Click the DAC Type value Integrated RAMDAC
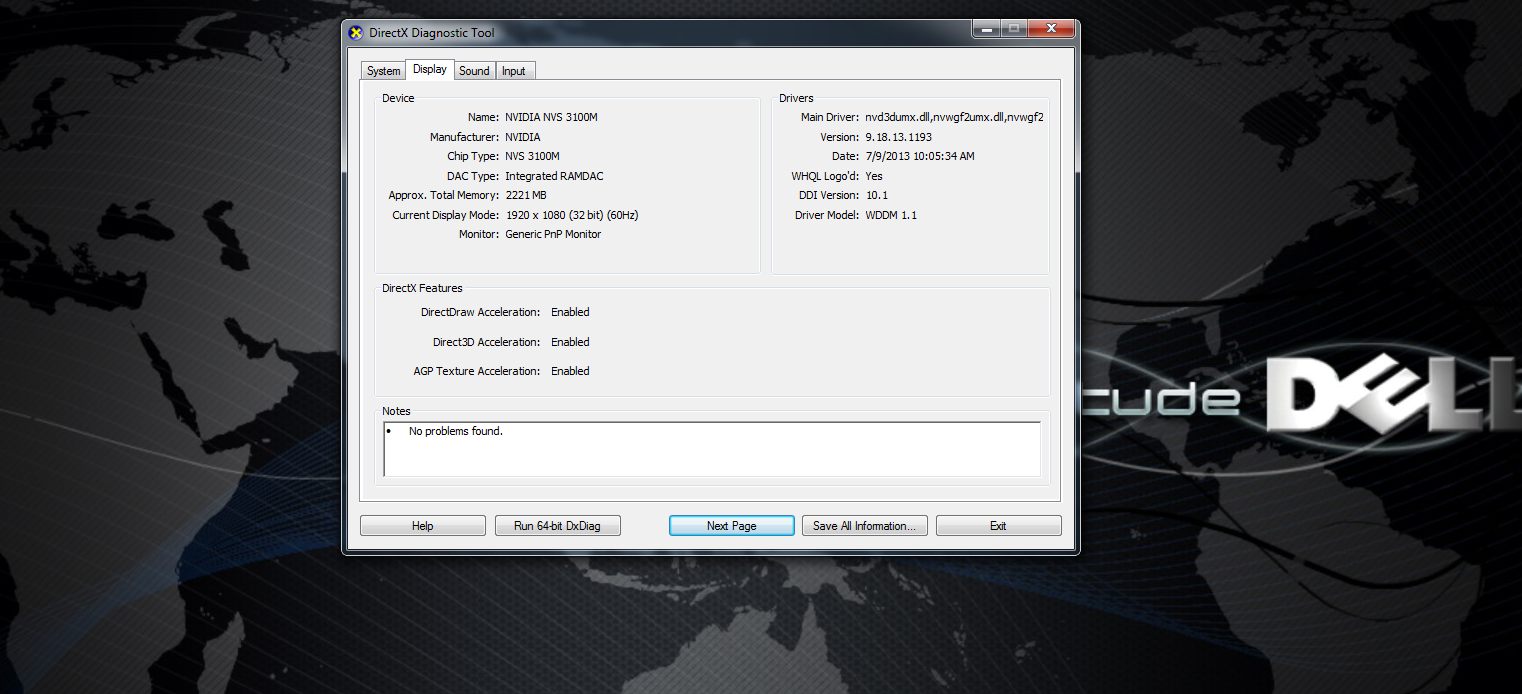 click(554, 176)
